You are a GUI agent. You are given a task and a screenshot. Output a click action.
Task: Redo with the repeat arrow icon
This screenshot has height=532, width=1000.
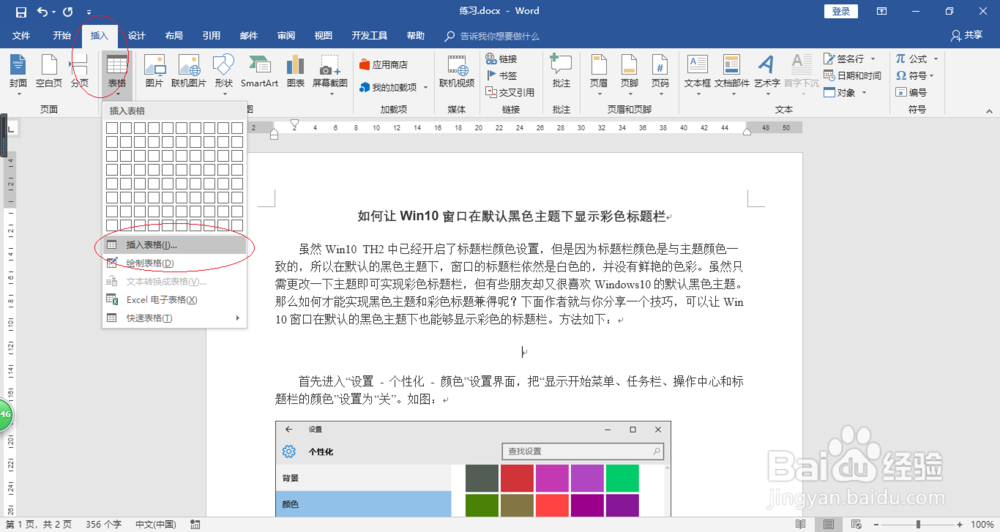pos(68,11)
